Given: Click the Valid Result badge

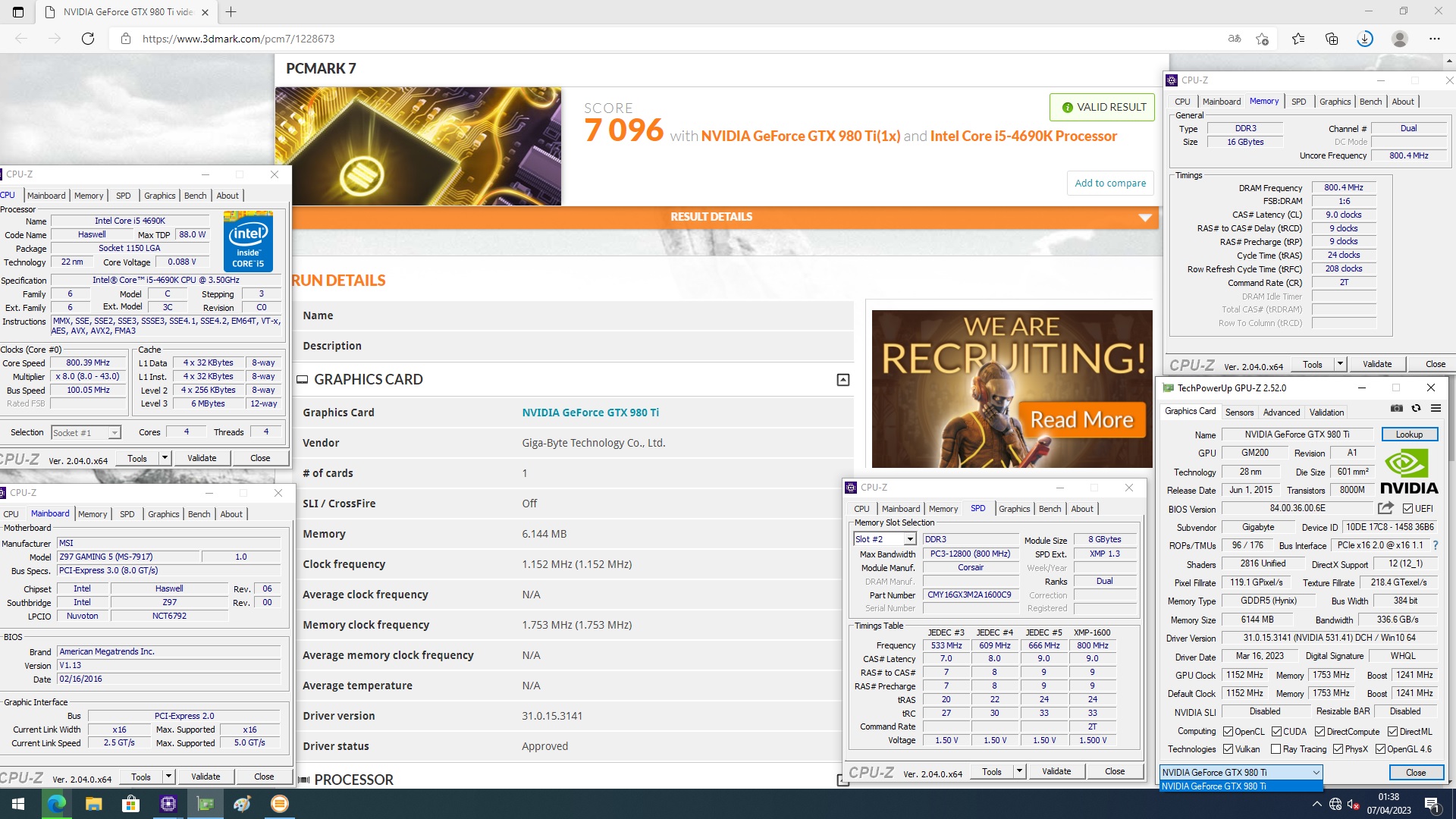Looking at the screenshot, I should (x=1103, y=107).
